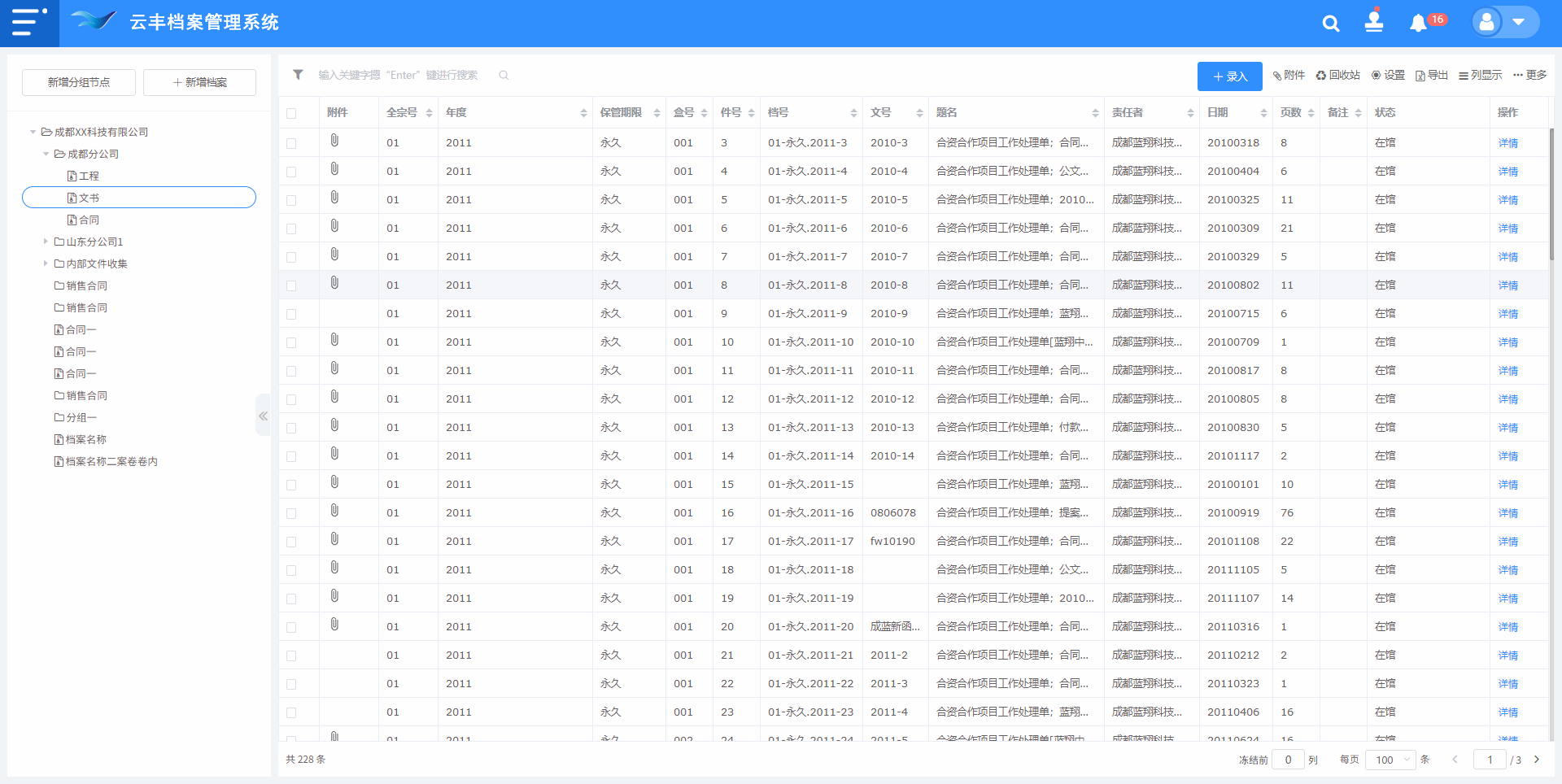Click the filter funnel icon
Image resolution: width=1562 pixels, height=784 pixels.
pos(298,74)
